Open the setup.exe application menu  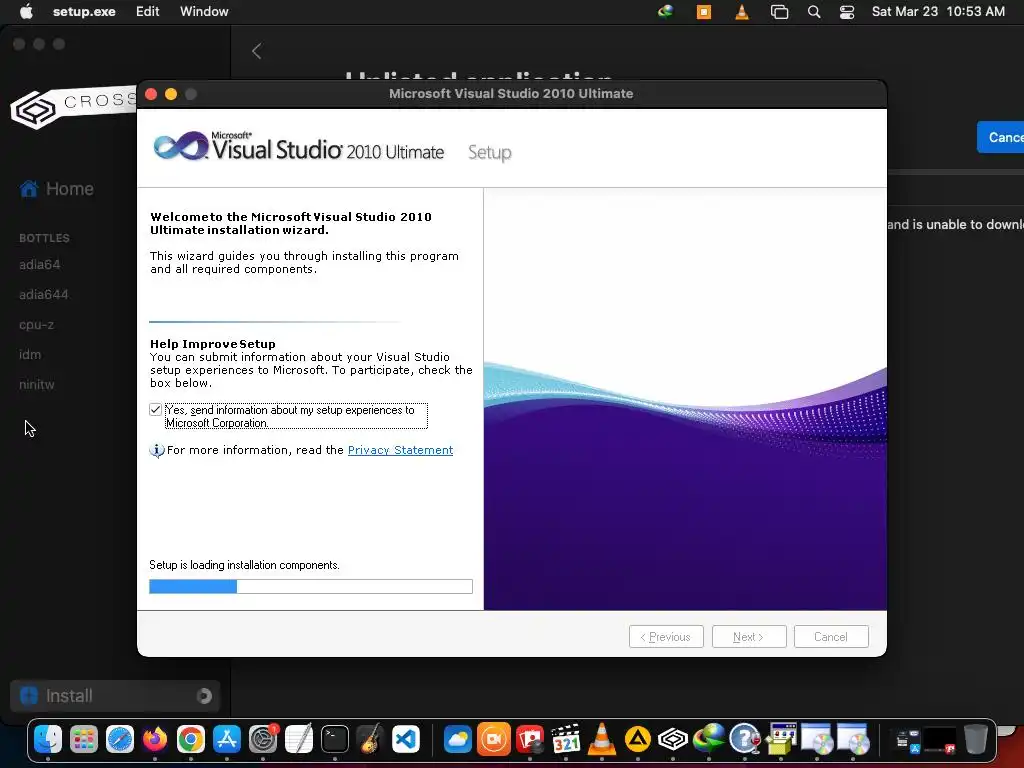tap(84, 11)
